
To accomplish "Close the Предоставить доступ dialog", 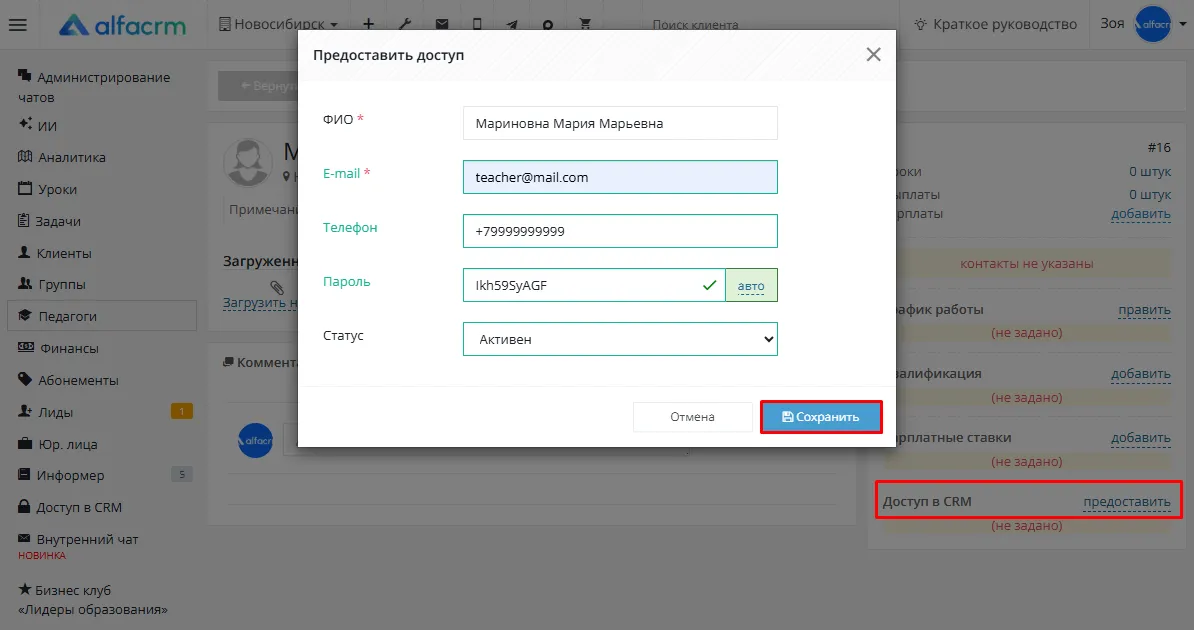I will point(873,54).
